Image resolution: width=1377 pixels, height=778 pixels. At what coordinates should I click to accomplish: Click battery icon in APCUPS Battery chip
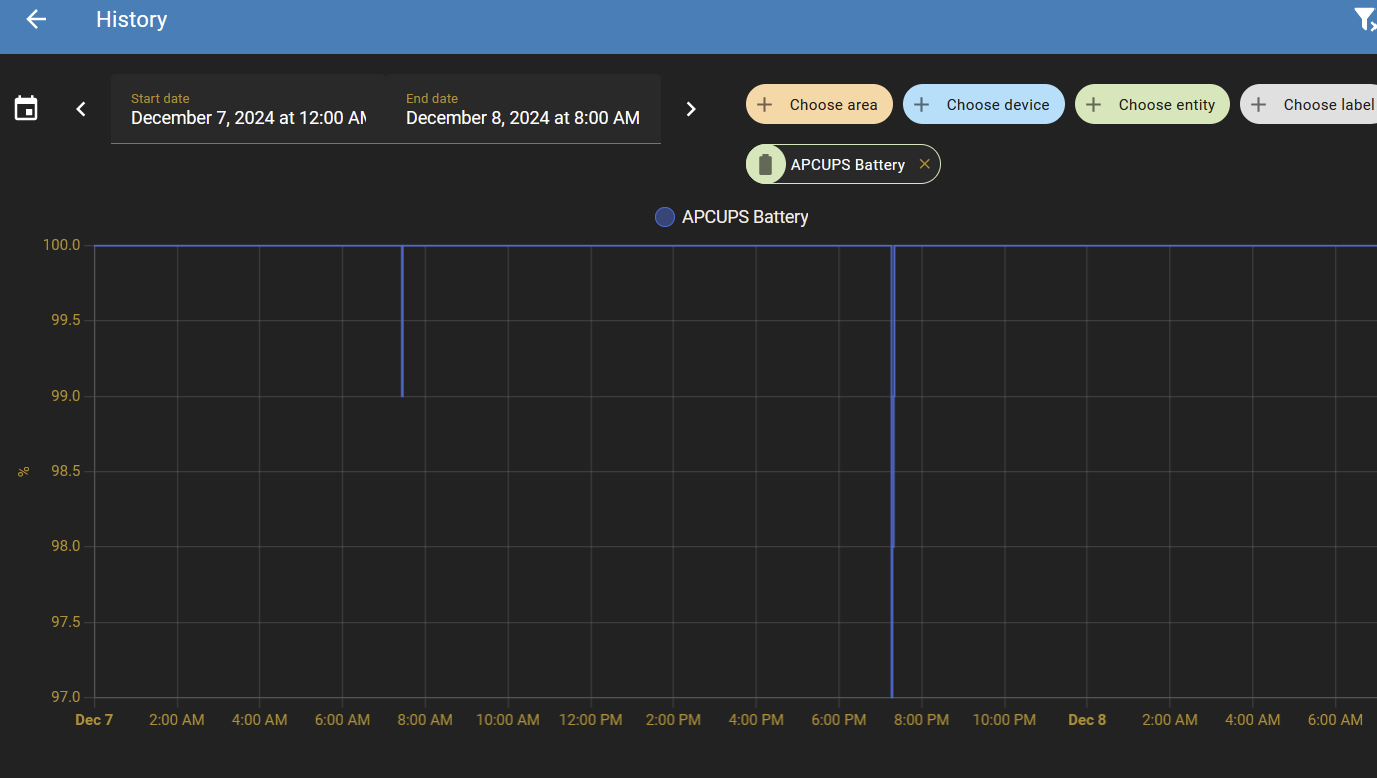point(766,165)
